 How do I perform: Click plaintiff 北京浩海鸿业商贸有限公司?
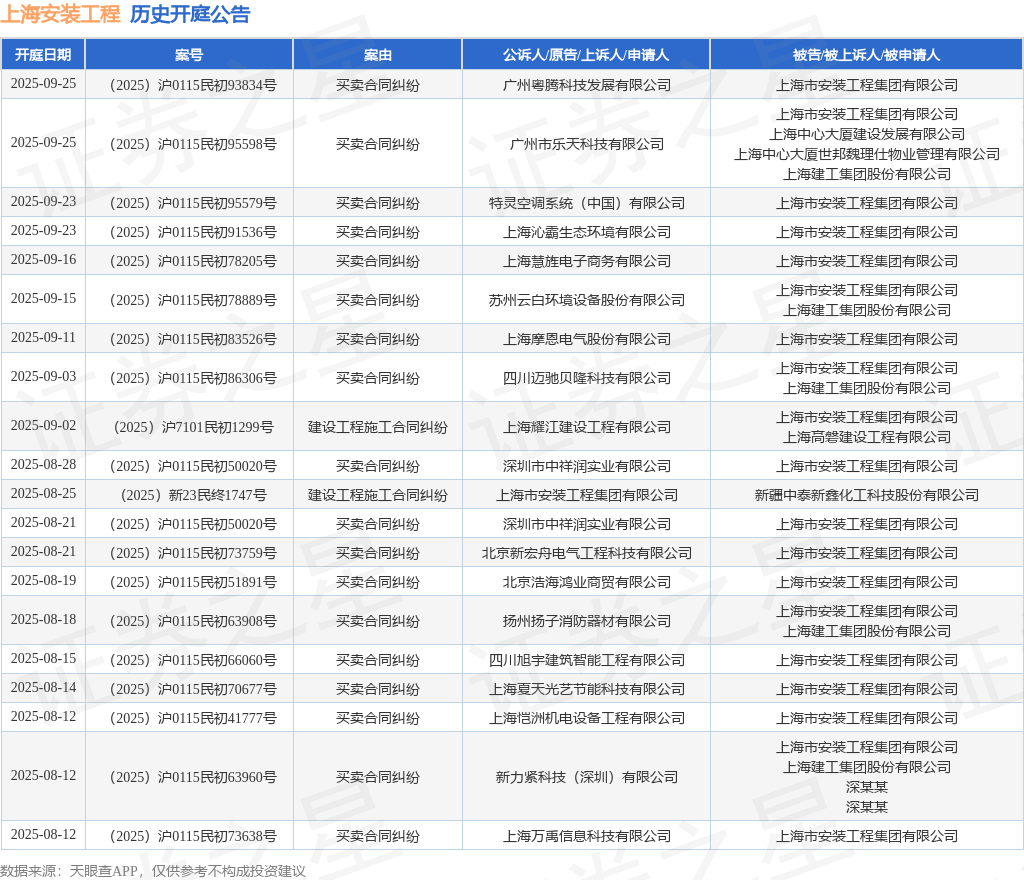(x=586, y=582)
